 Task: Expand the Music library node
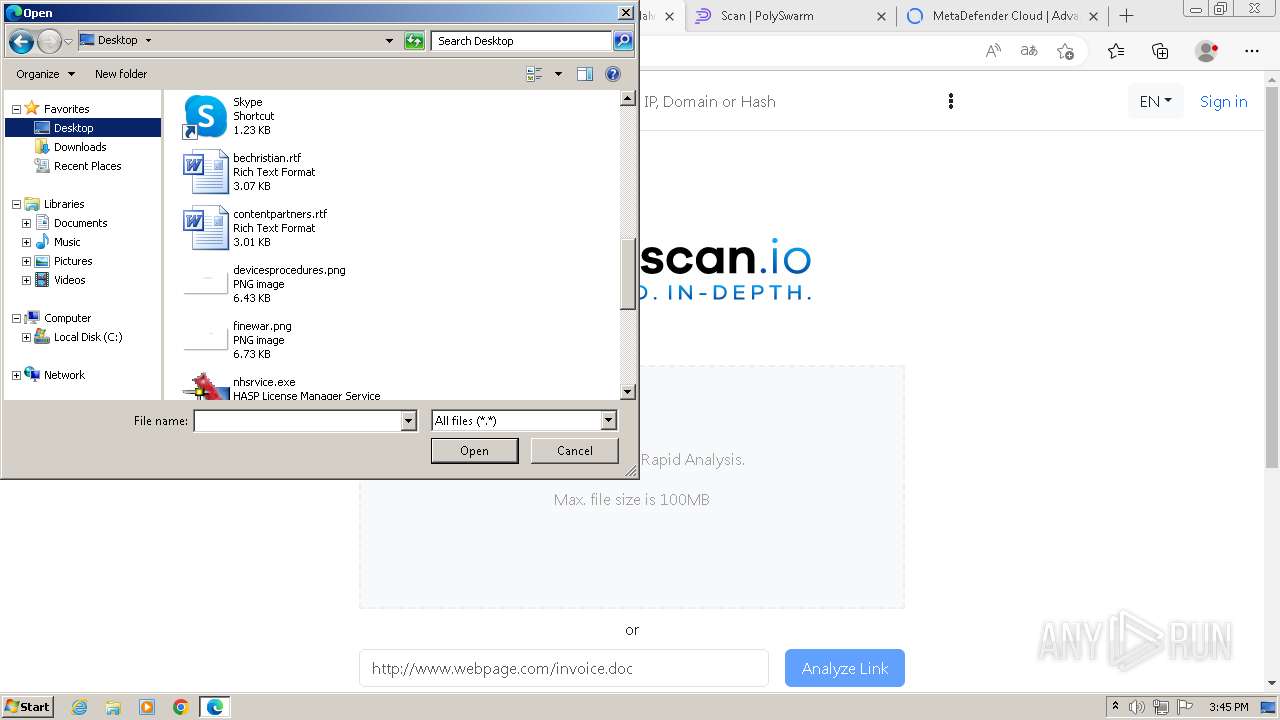pos(26,242)
